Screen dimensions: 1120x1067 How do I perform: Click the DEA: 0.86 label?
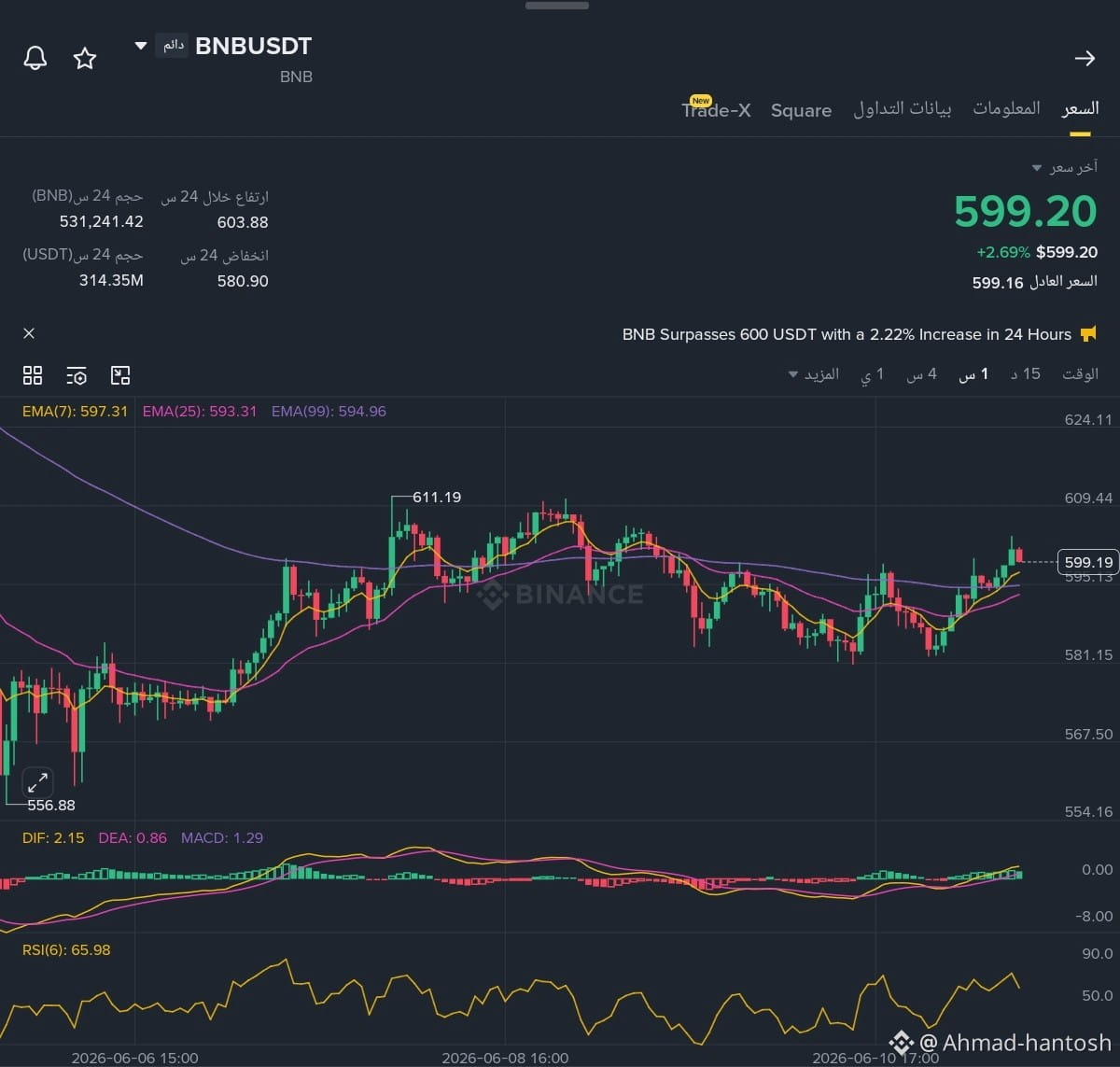tap(133, 838)
